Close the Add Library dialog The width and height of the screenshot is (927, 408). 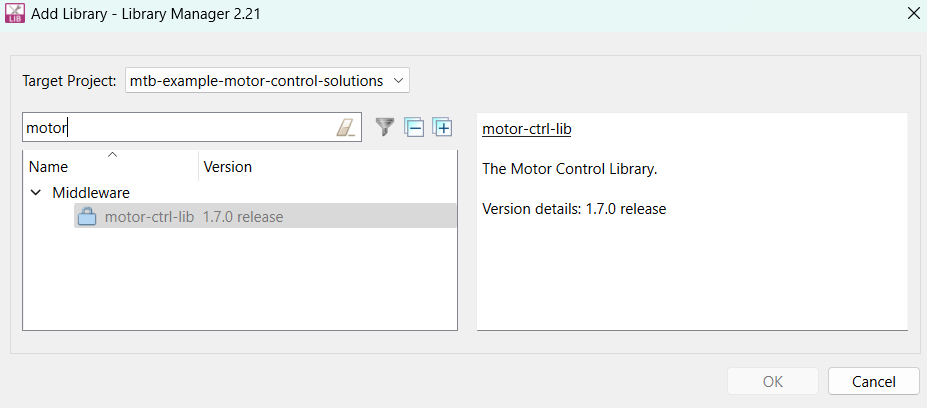click(912, 13)
